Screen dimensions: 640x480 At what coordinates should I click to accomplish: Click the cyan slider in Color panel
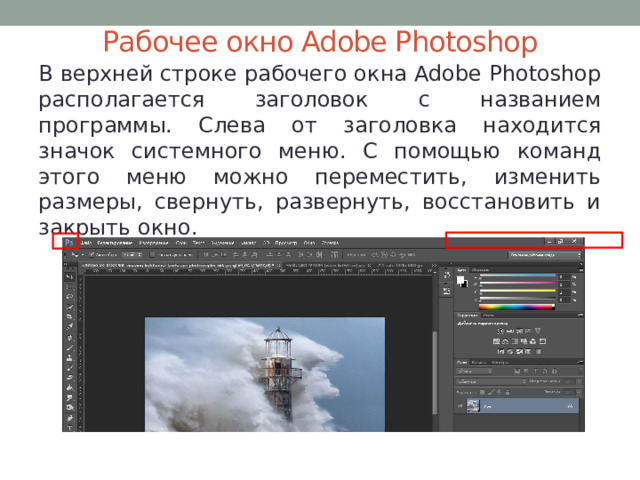tap(518, 276)
